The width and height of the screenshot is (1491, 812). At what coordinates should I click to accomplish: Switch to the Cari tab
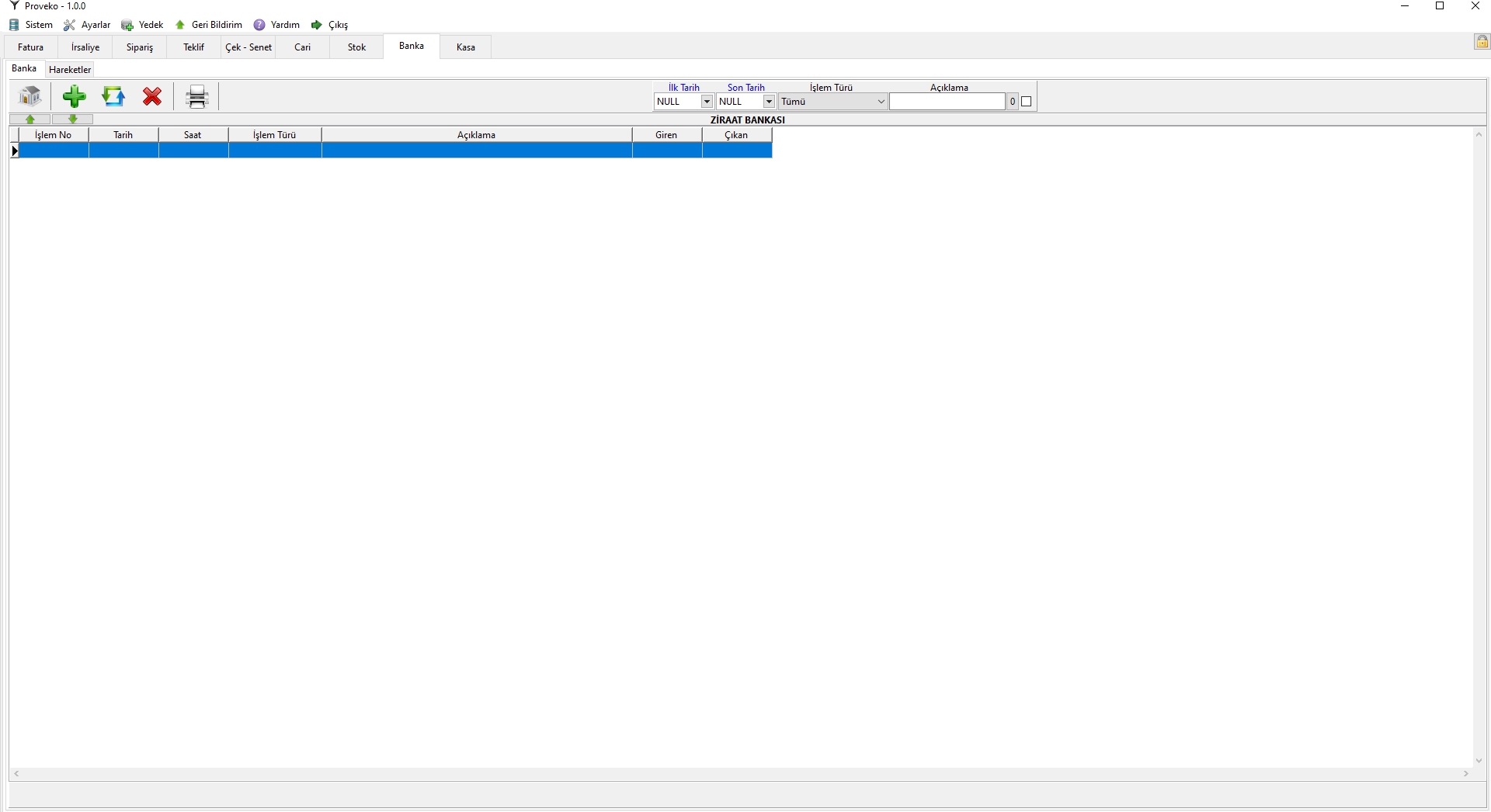click(303, 47)
